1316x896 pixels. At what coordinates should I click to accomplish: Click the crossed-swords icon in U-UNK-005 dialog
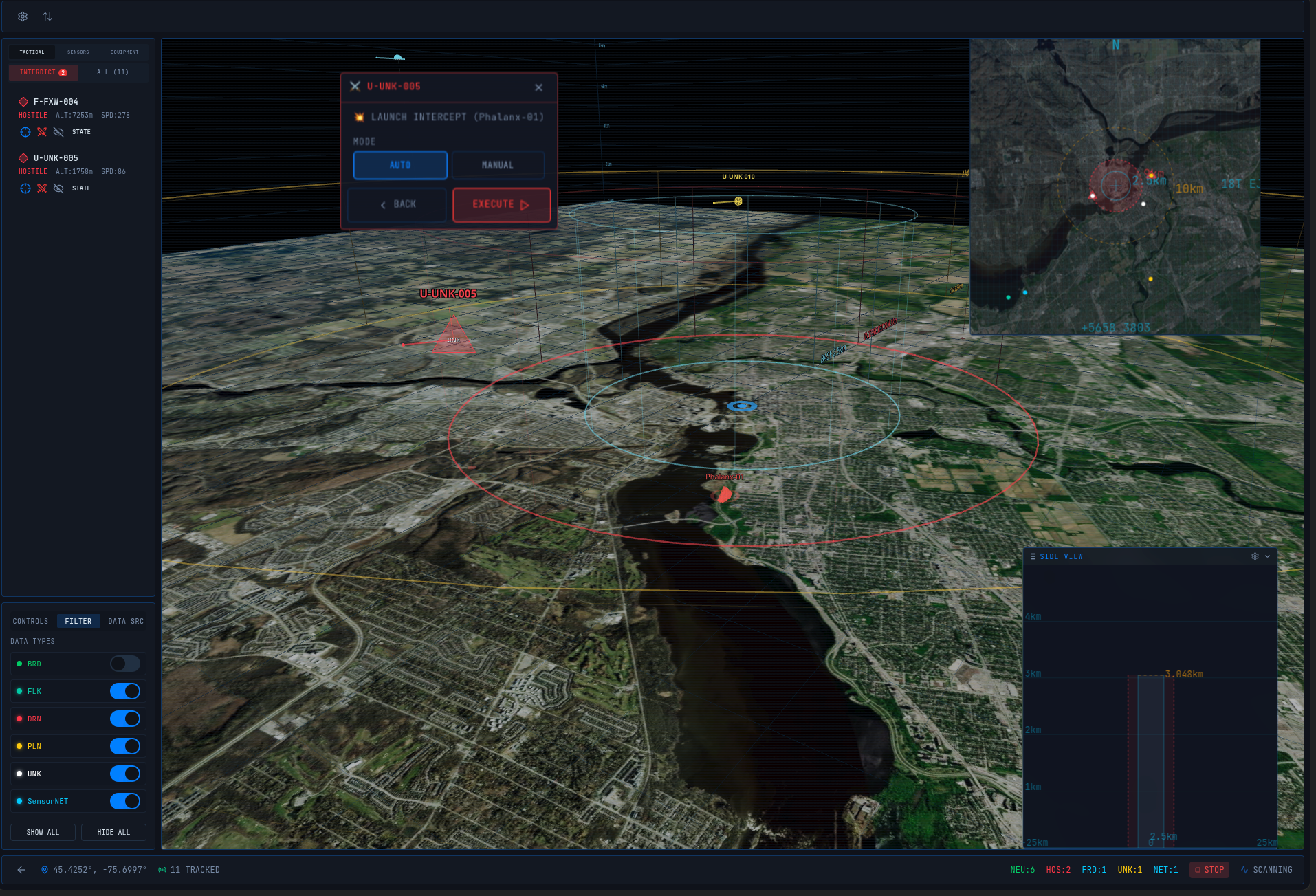pyautogui.click(x=355, y=87)
